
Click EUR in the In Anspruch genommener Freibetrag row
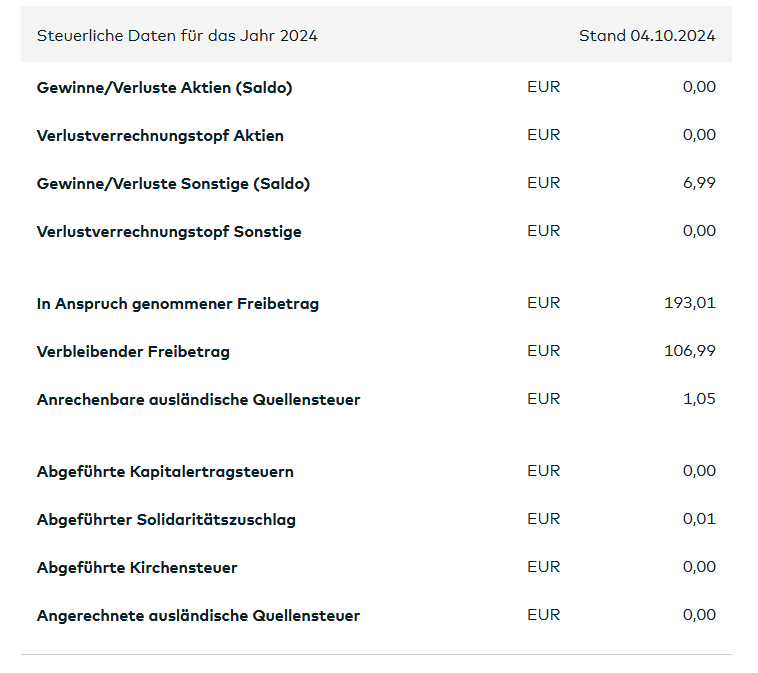(543, 303)
